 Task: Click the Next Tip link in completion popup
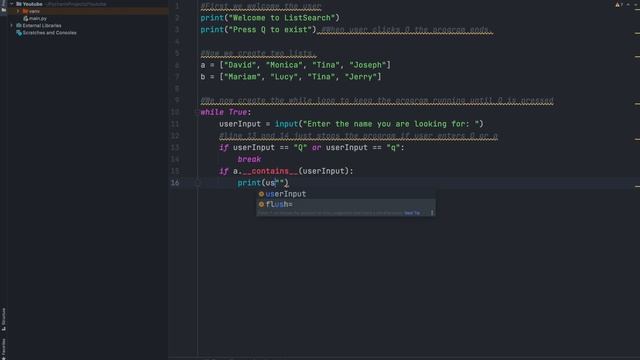point(412,213)
